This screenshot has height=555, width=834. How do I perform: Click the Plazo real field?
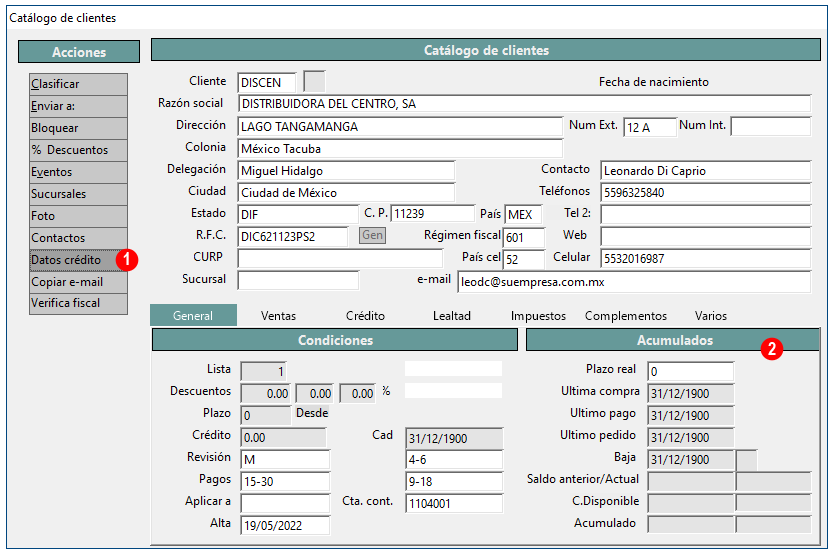pos(691,371)
